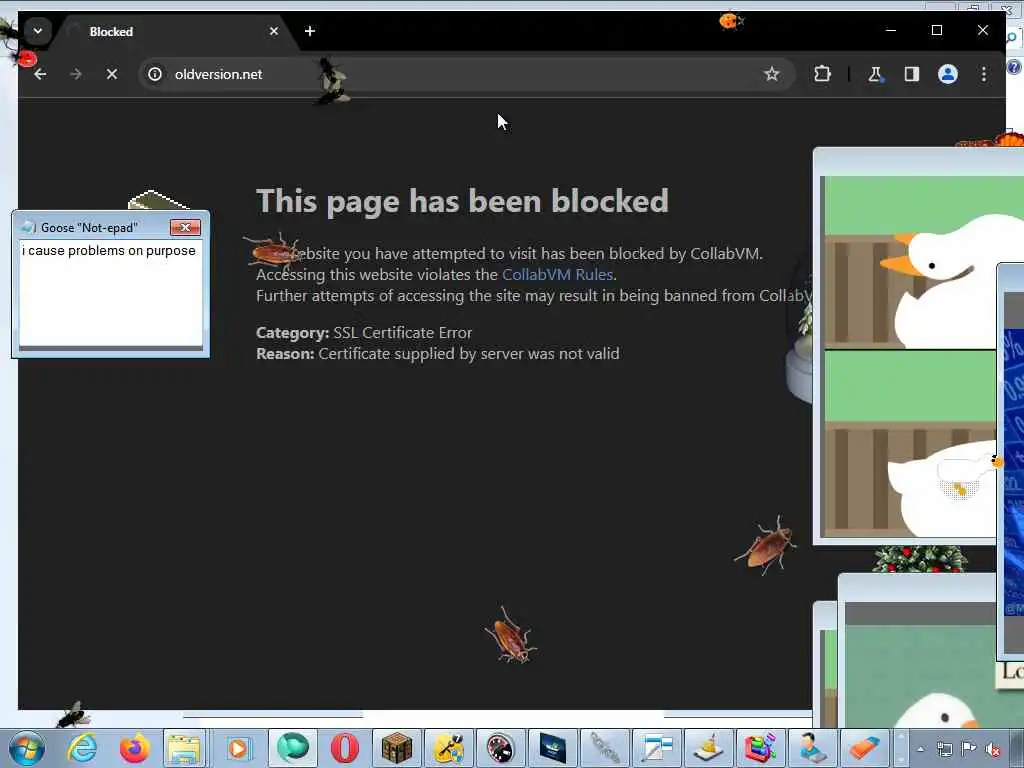Image resolution: width=1024 pixels, height=768 pixels.
Task: Bookmark this page with the star icon
Action: [771, 74]
